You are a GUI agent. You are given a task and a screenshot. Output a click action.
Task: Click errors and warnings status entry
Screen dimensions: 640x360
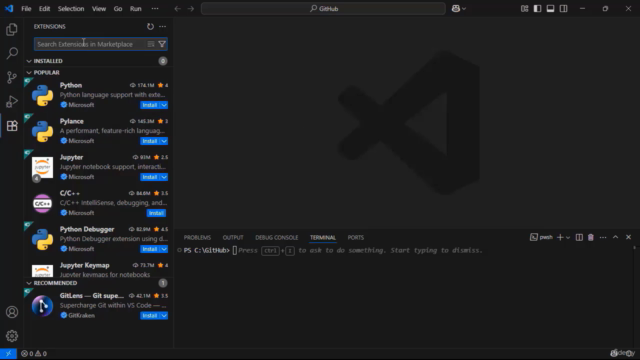(x=34, y=354)
